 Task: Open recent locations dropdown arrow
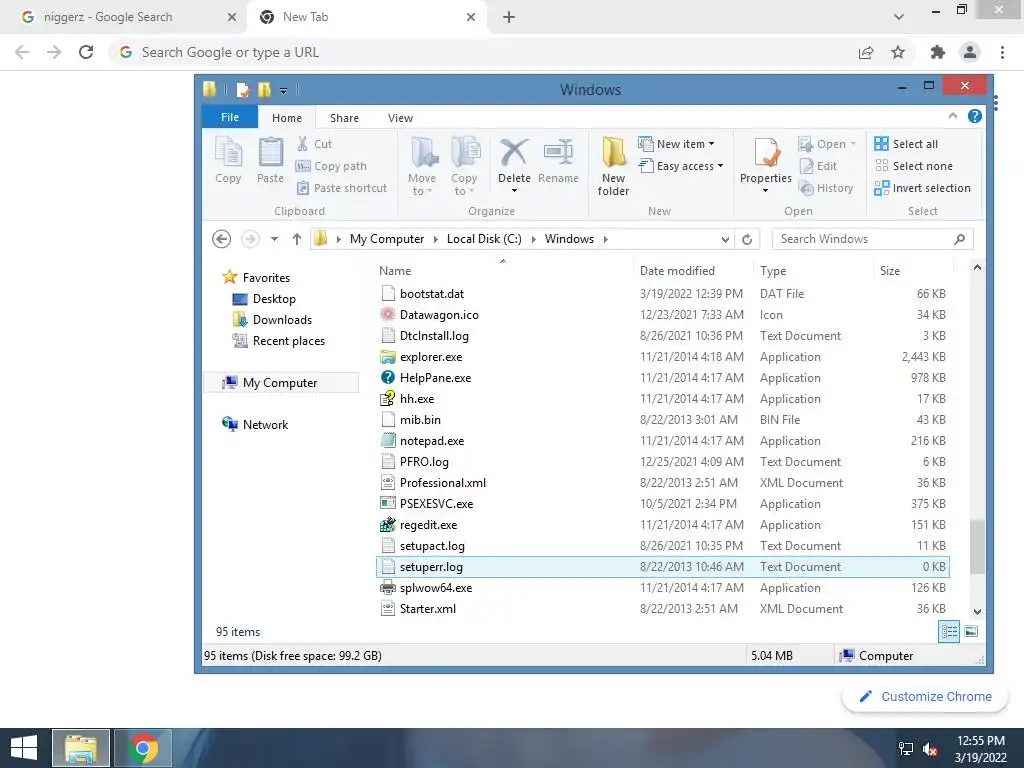[x=274, y=239]
